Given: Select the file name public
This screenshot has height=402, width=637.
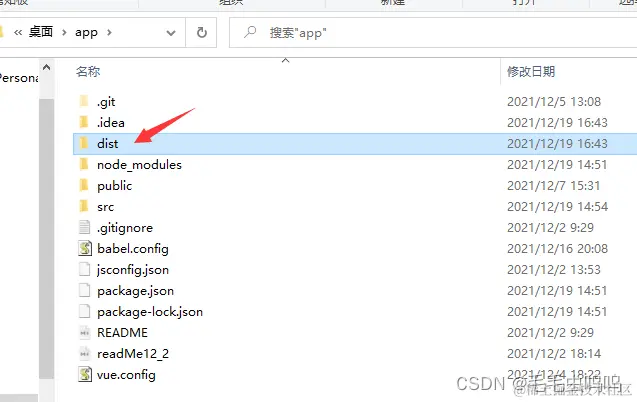Looking at the screenshot, I should point(115,186).
